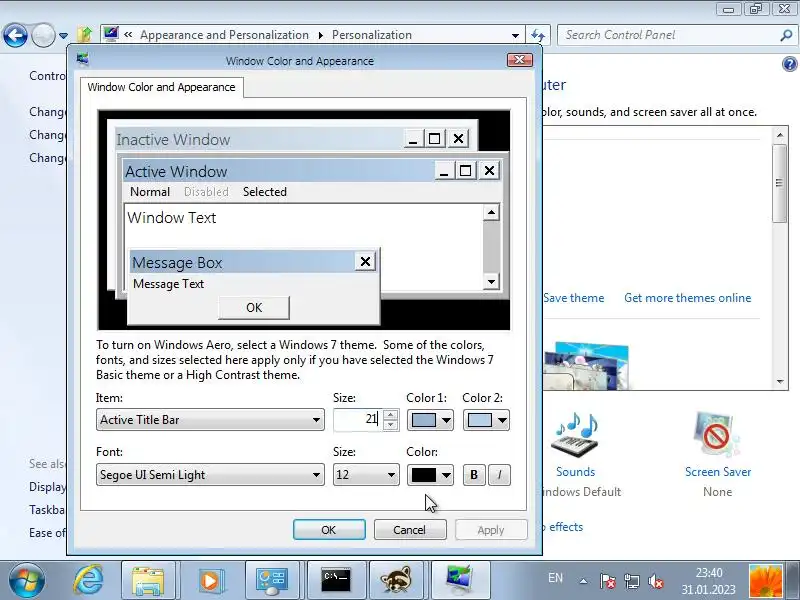Launch Internet Explorer from taskbar
800x600 pixels.
pyautogui.click(x=89, y=581)
